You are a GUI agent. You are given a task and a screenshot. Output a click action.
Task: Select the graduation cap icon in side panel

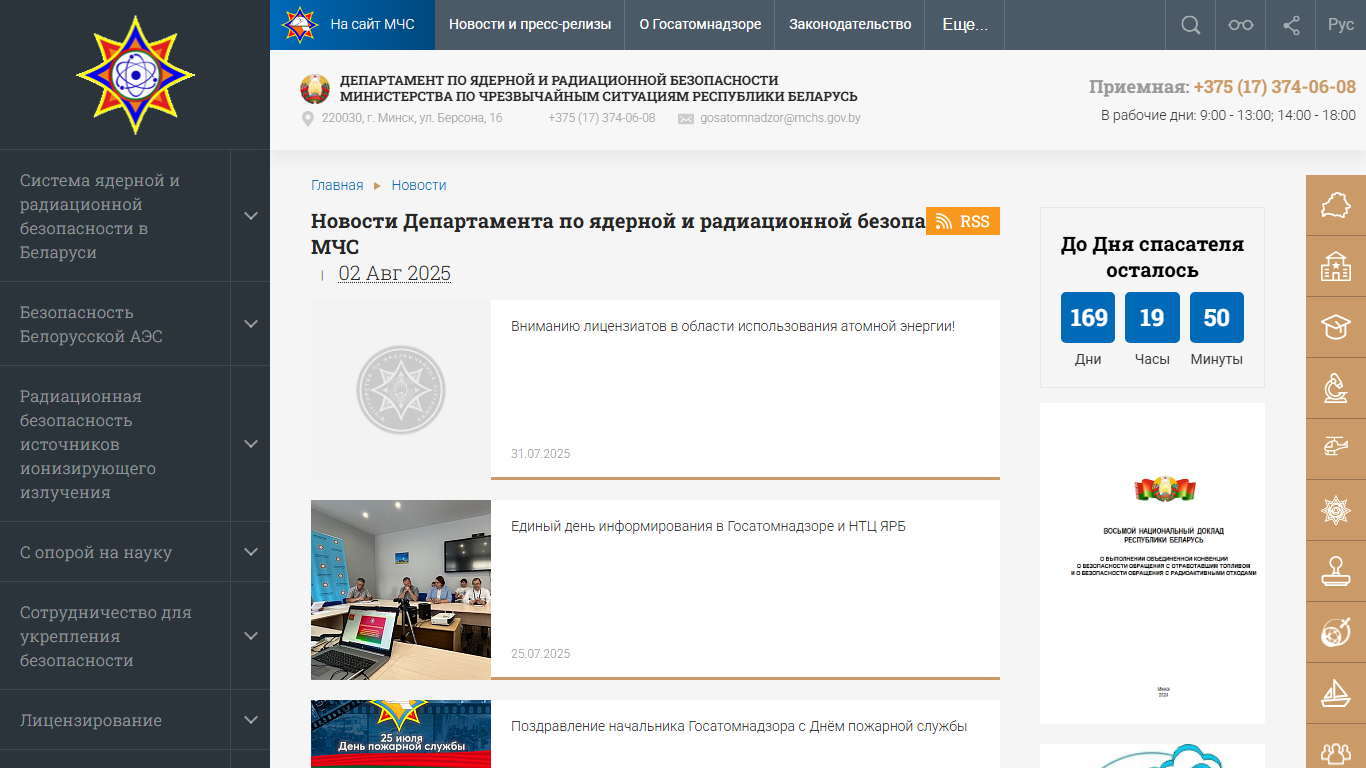(1336, 327)
